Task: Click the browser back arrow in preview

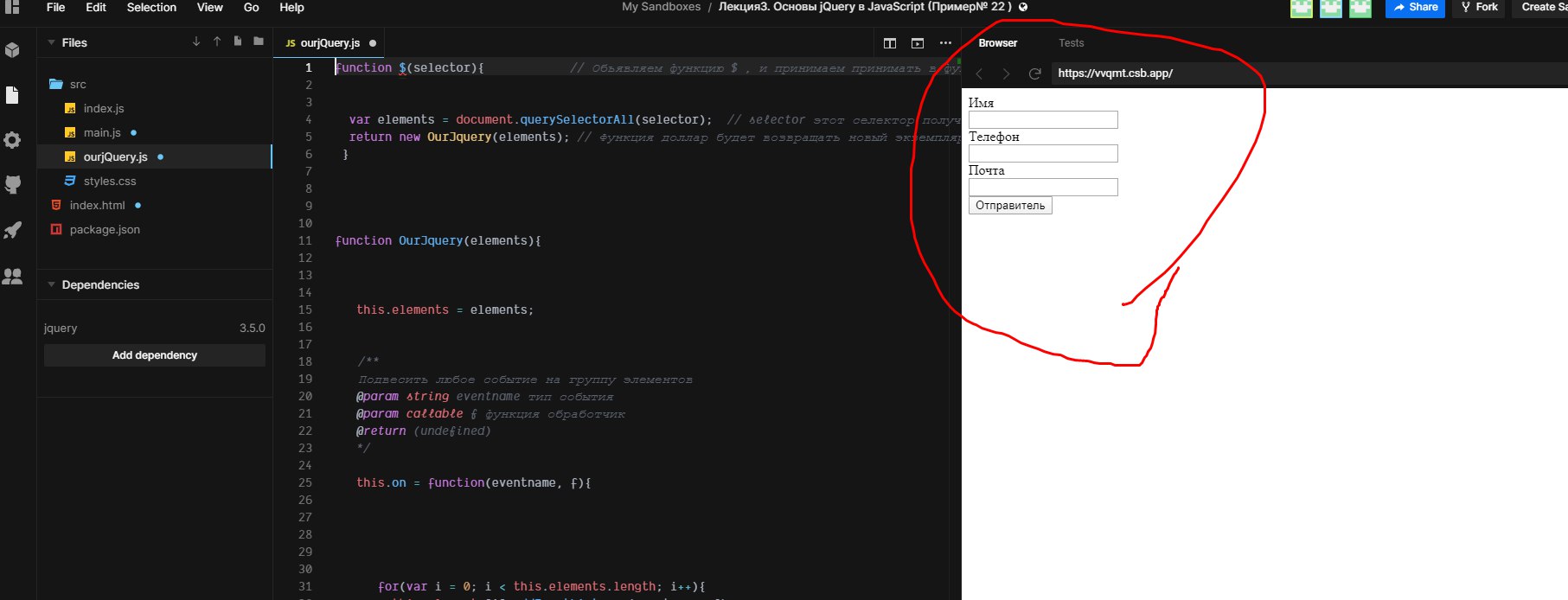Action: pyautogui.click(x=979, y=73)
